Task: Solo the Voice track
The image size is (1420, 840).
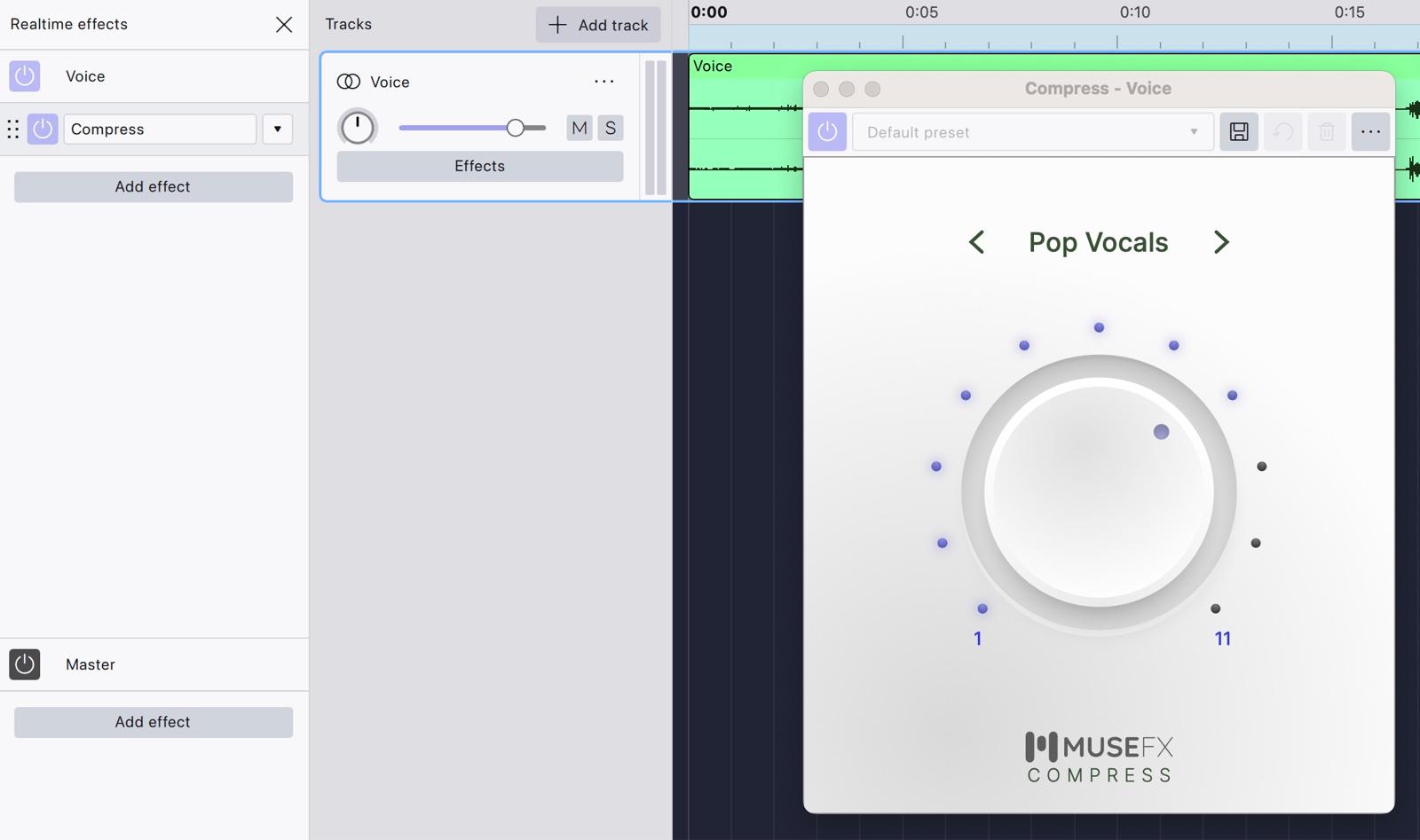Action: click(611, 128)
